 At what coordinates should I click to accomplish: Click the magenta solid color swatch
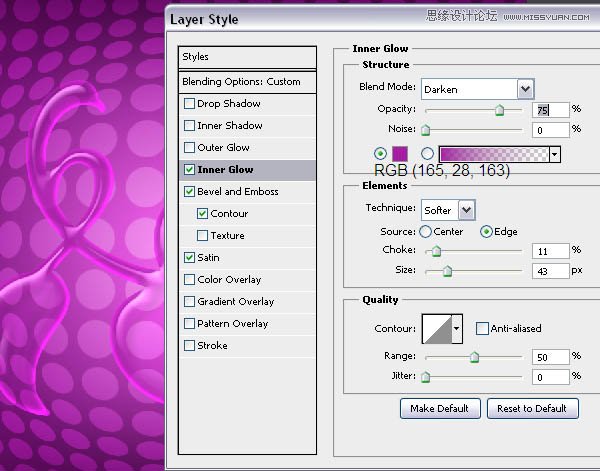point(400,154)
